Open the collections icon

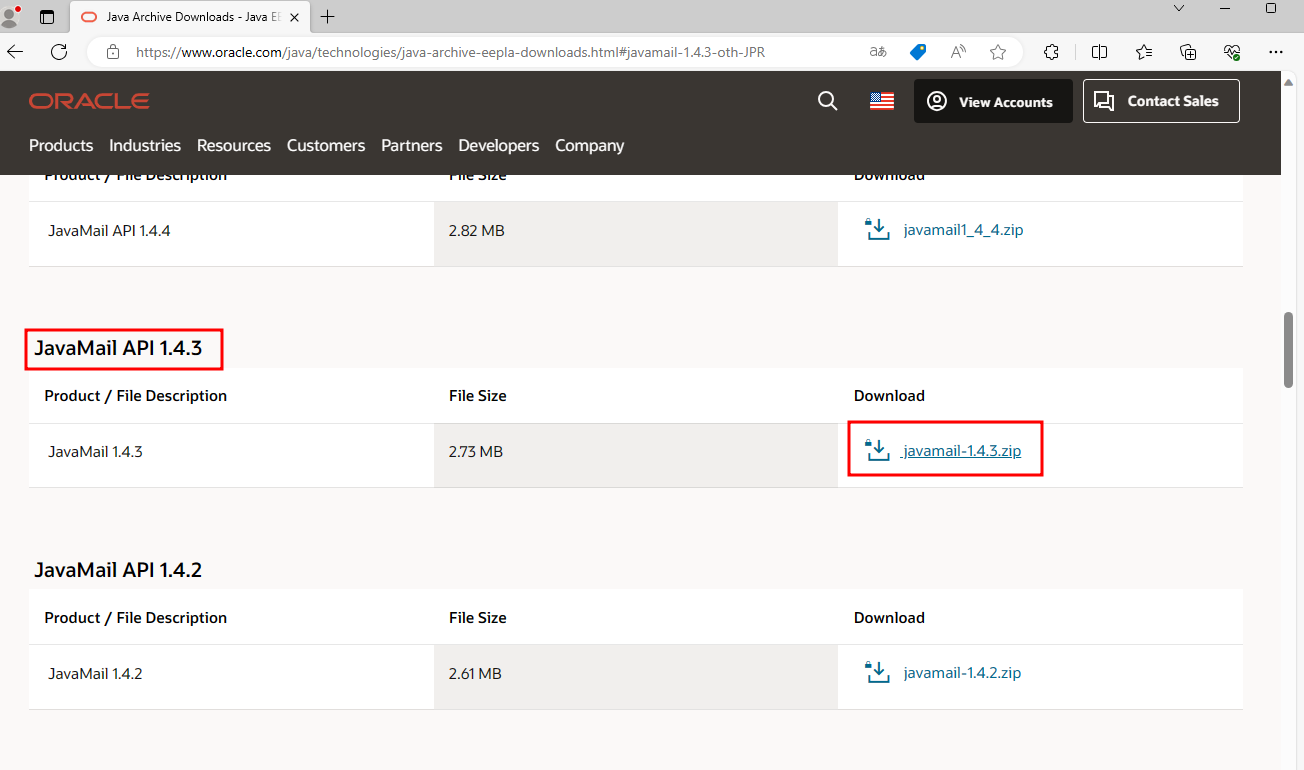[1188, 52]
